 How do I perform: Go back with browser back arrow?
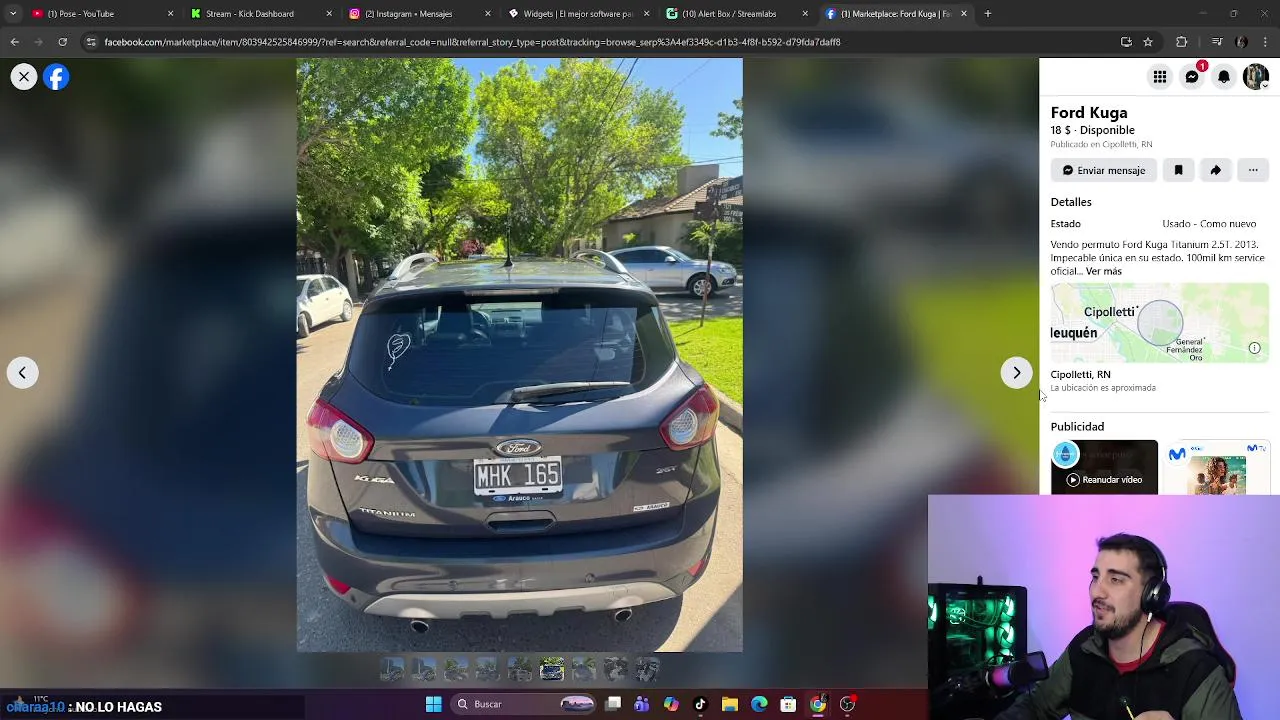point(14,42)
